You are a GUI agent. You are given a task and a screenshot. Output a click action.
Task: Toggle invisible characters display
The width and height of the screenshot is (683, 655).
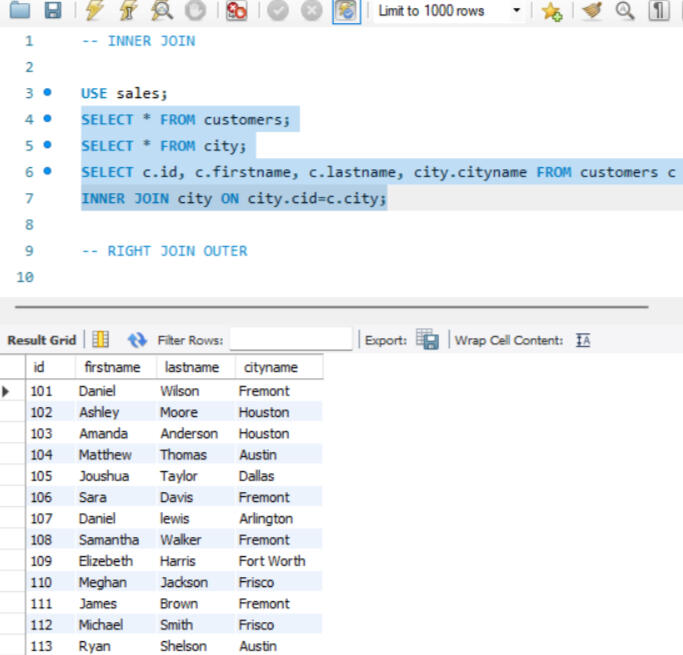(659, 11)
